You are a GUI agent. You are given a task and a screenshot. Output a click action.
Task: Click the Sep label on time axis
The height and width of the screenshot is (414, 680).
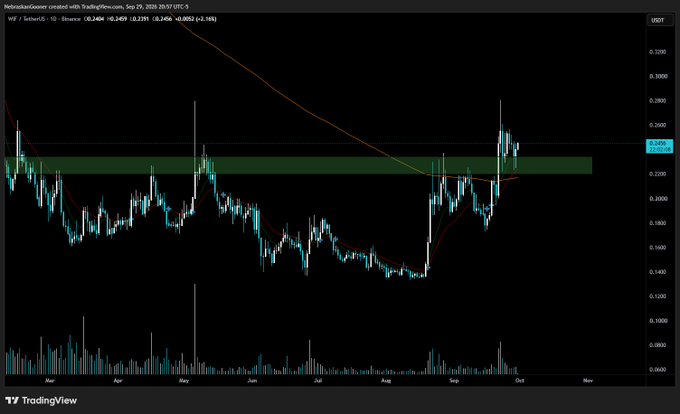(454, 381)
